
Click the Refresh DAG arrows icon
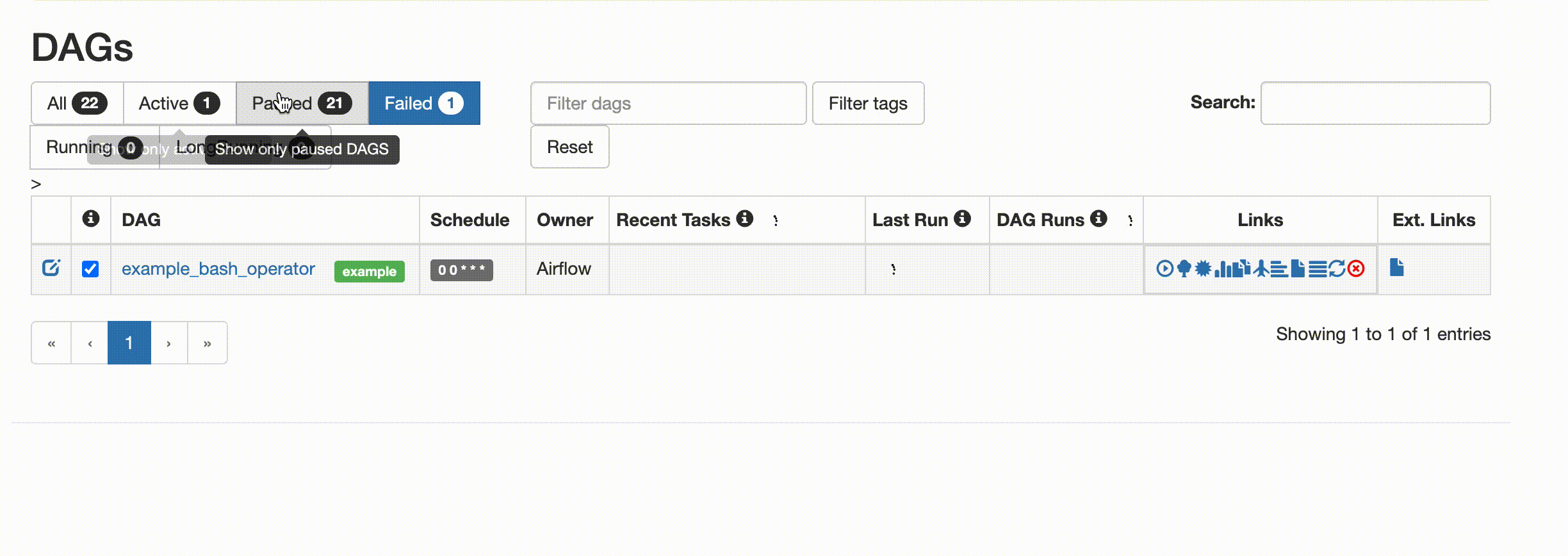(1337, 269)
